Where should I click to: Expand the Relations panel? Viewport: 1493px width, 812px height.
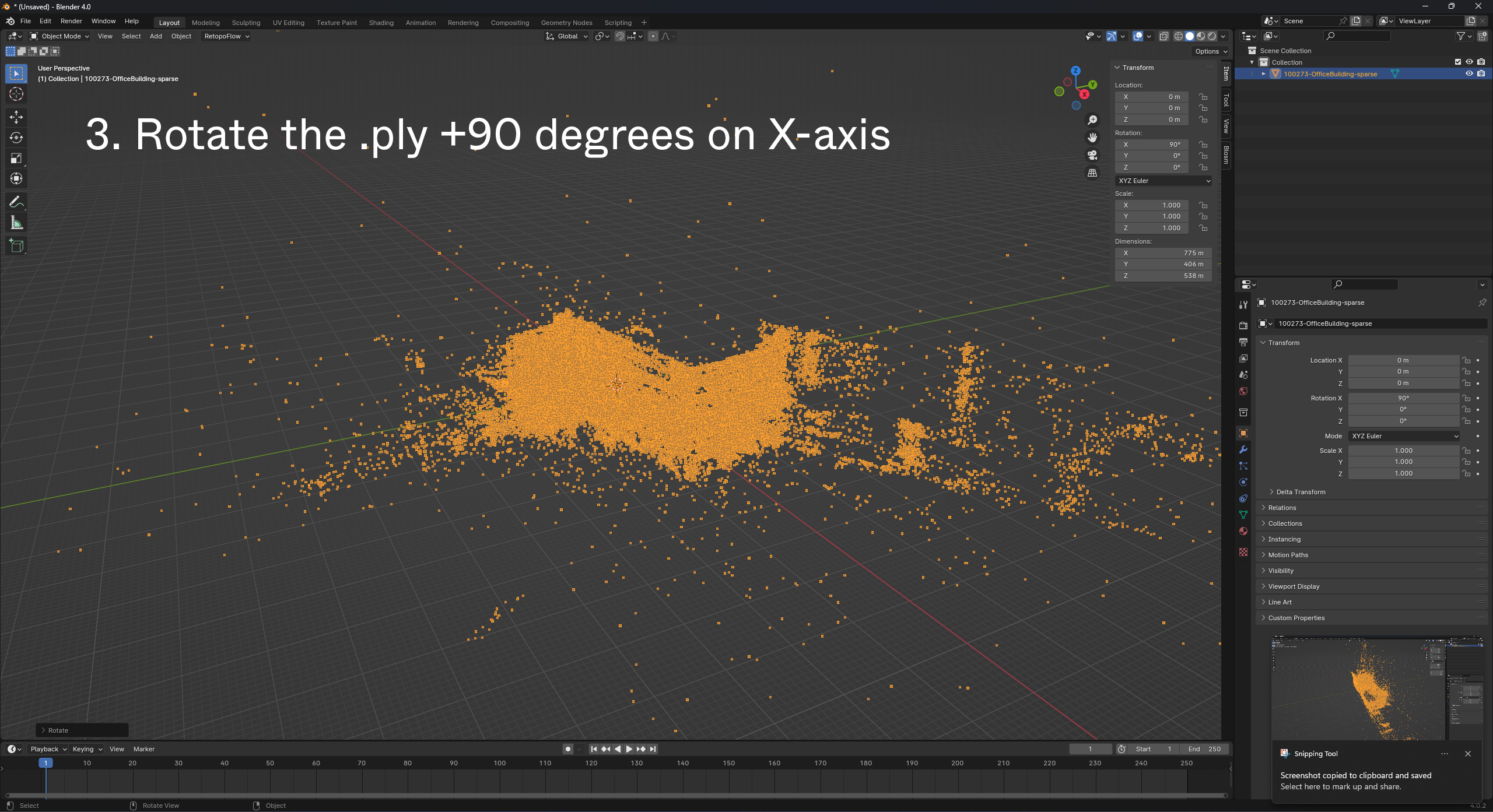click(x=1282, y=508)
